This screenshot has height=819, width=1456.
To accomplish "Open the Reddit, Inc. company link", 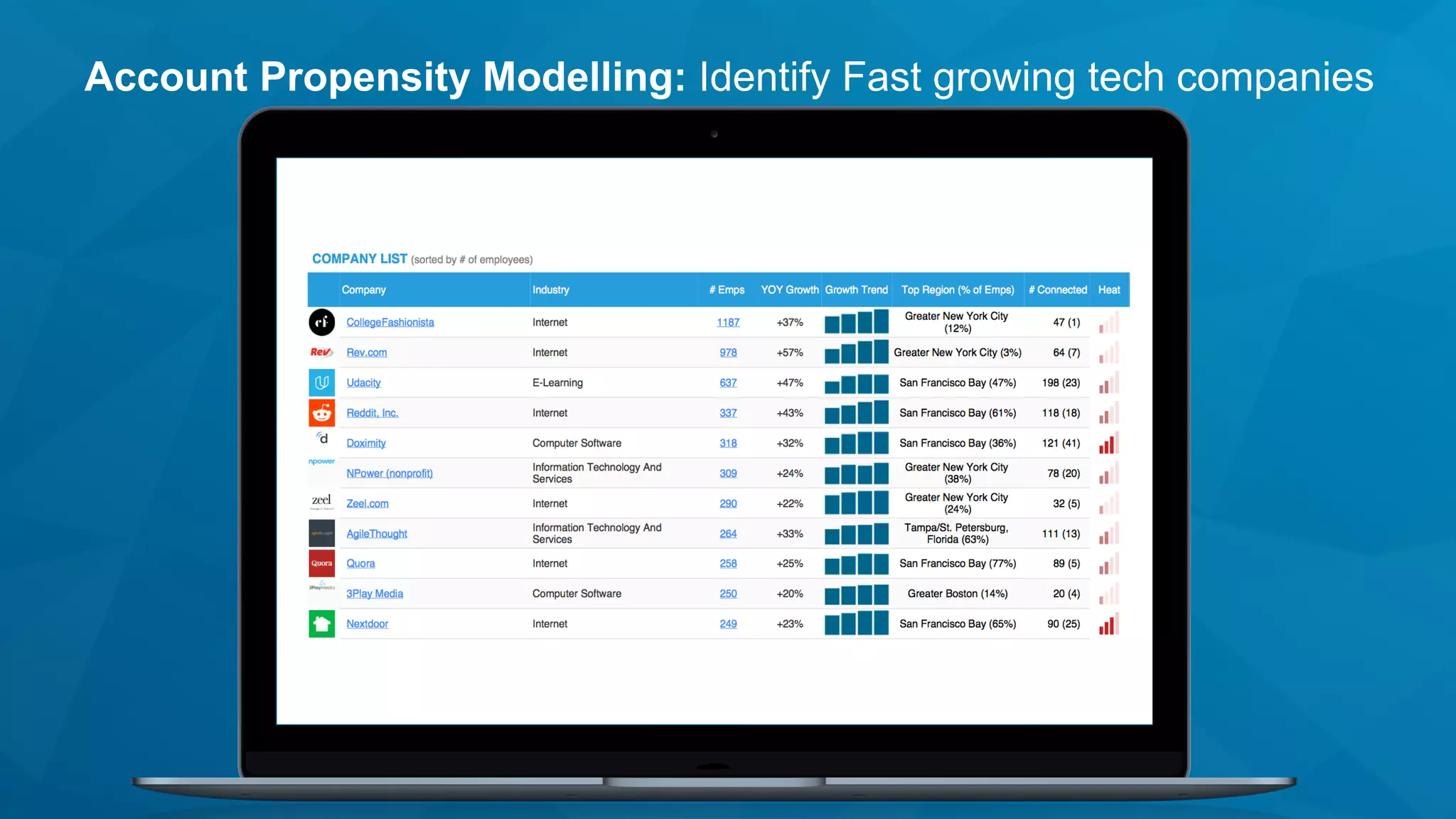I will click(372, 413).
